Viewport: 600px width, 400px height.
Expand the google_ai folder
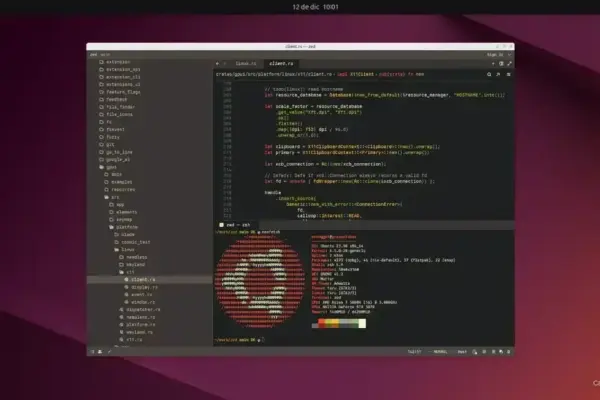click(x=115, y=160)
